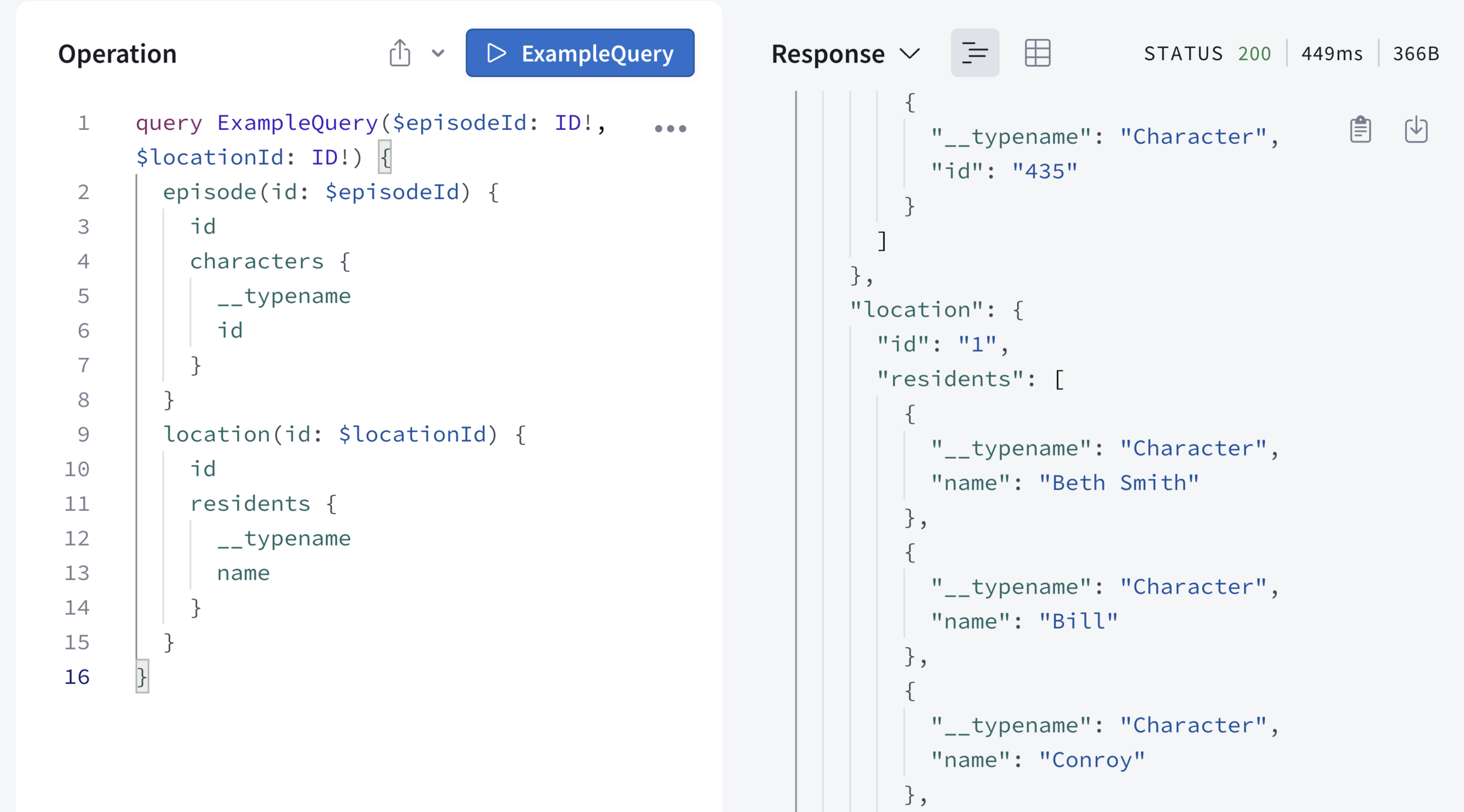This screenshot has height=812, width=1464.
Task: Click the $episodeId variable on line 2
Action: (x=392, y=192)
